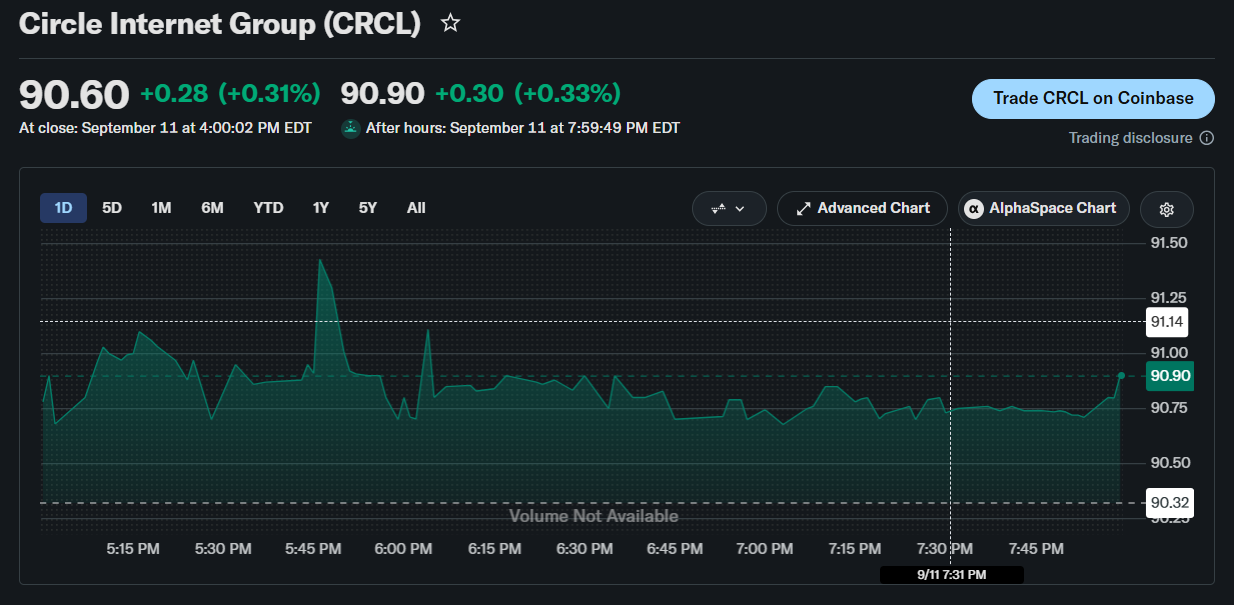Click the 91.50 price axis label
This screenshot has width=1234, height=605.
[x=1169, y=244]
